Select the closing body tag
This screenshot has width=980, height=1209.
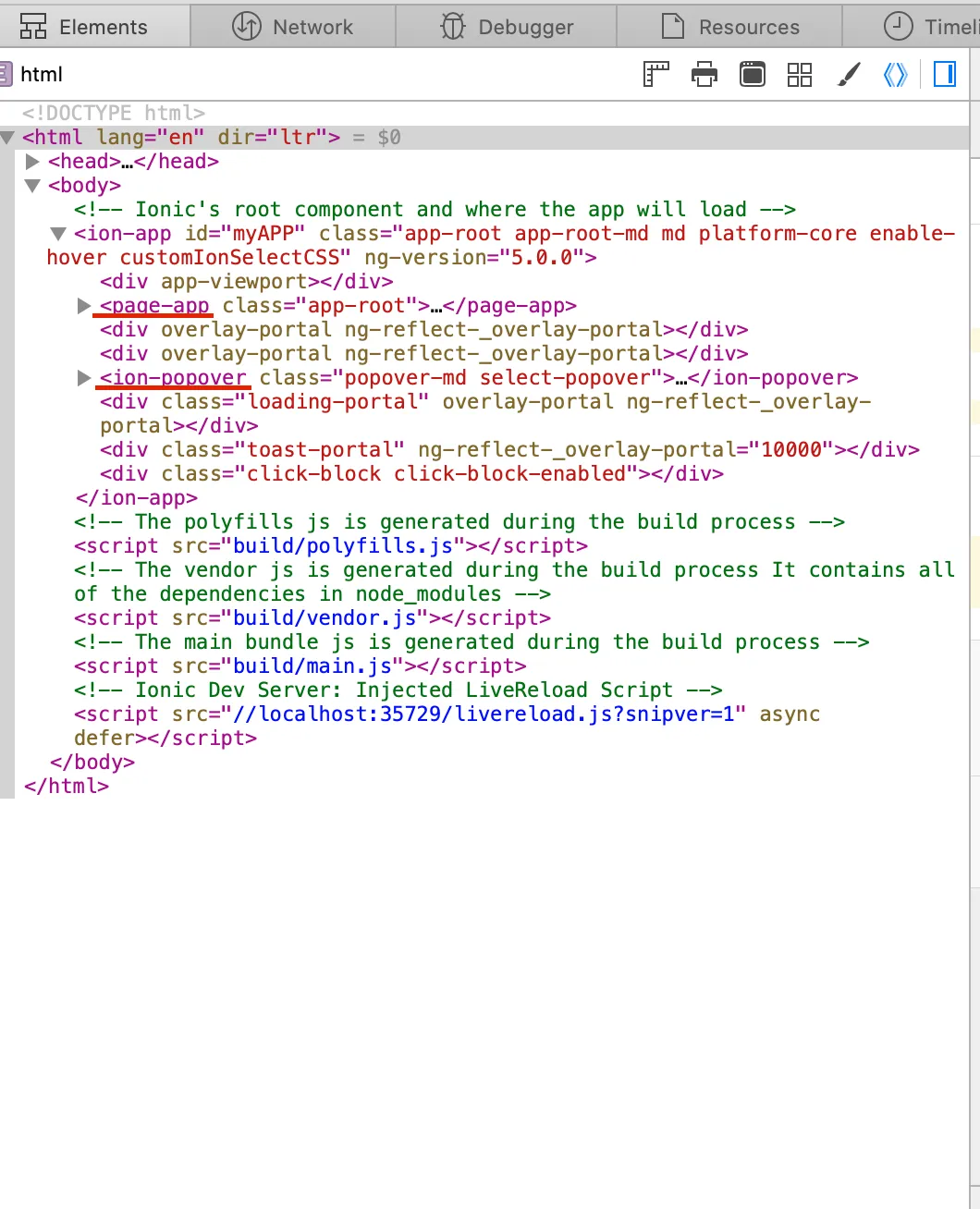(x=92, y=762)
